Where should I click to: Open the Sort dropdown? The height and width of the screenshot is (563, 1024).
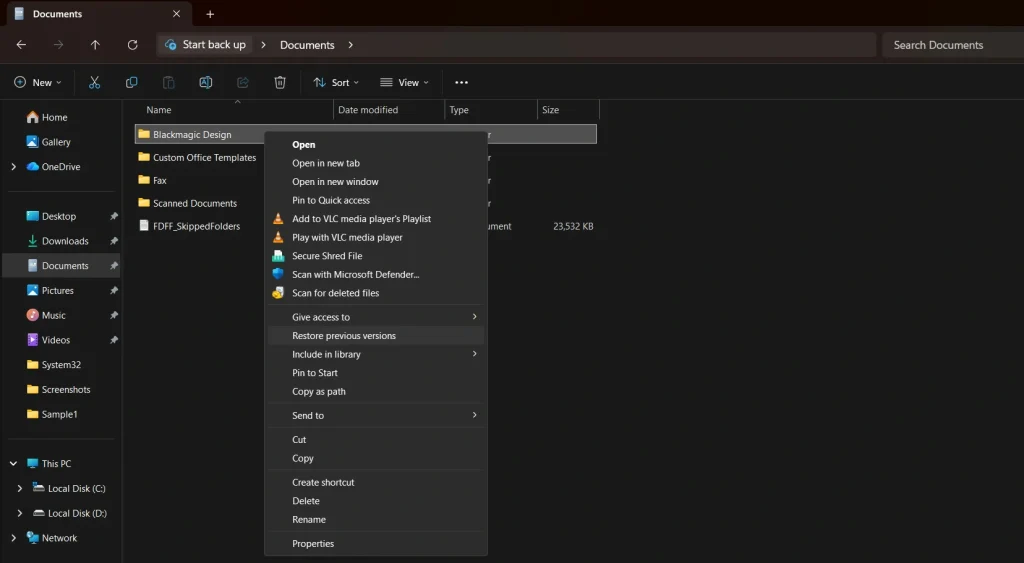(336, 82)
